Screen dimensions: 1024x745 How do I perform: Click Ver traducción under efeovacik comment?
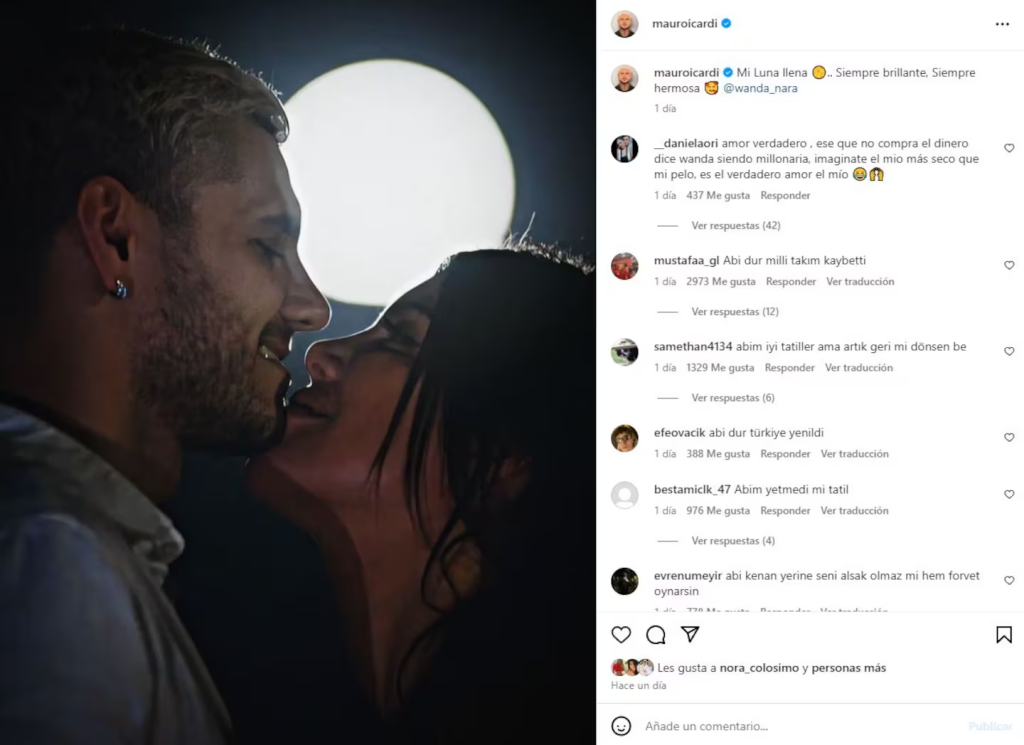(x=854, y=454)
